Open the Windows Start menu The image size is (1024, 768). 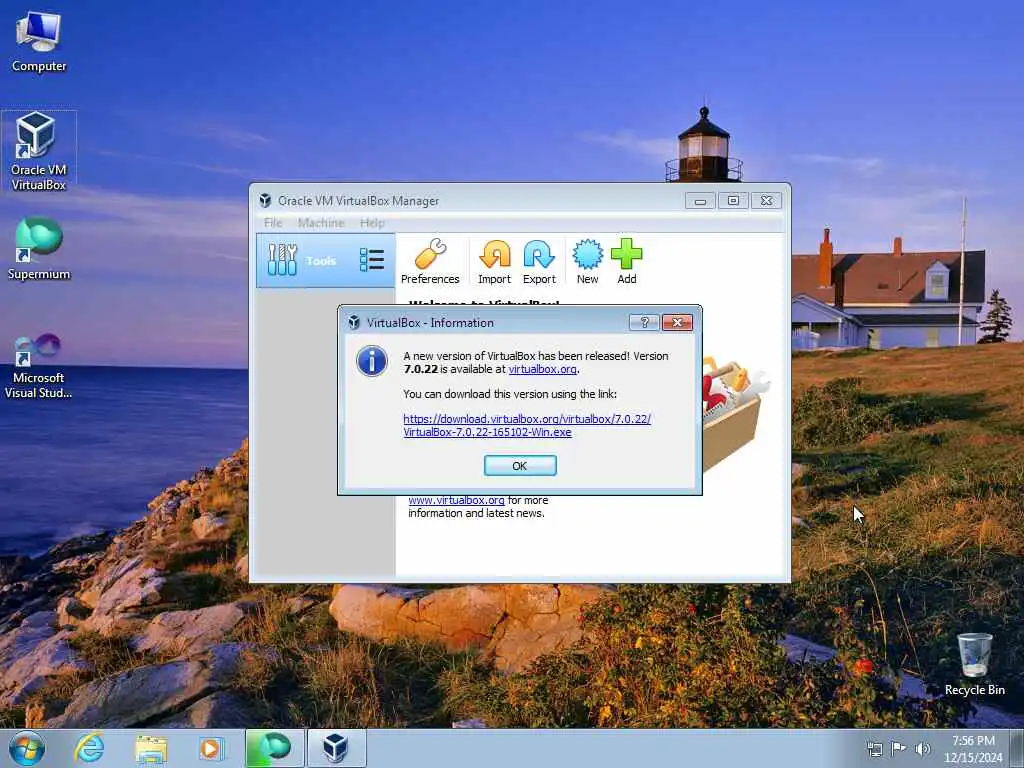26,748
